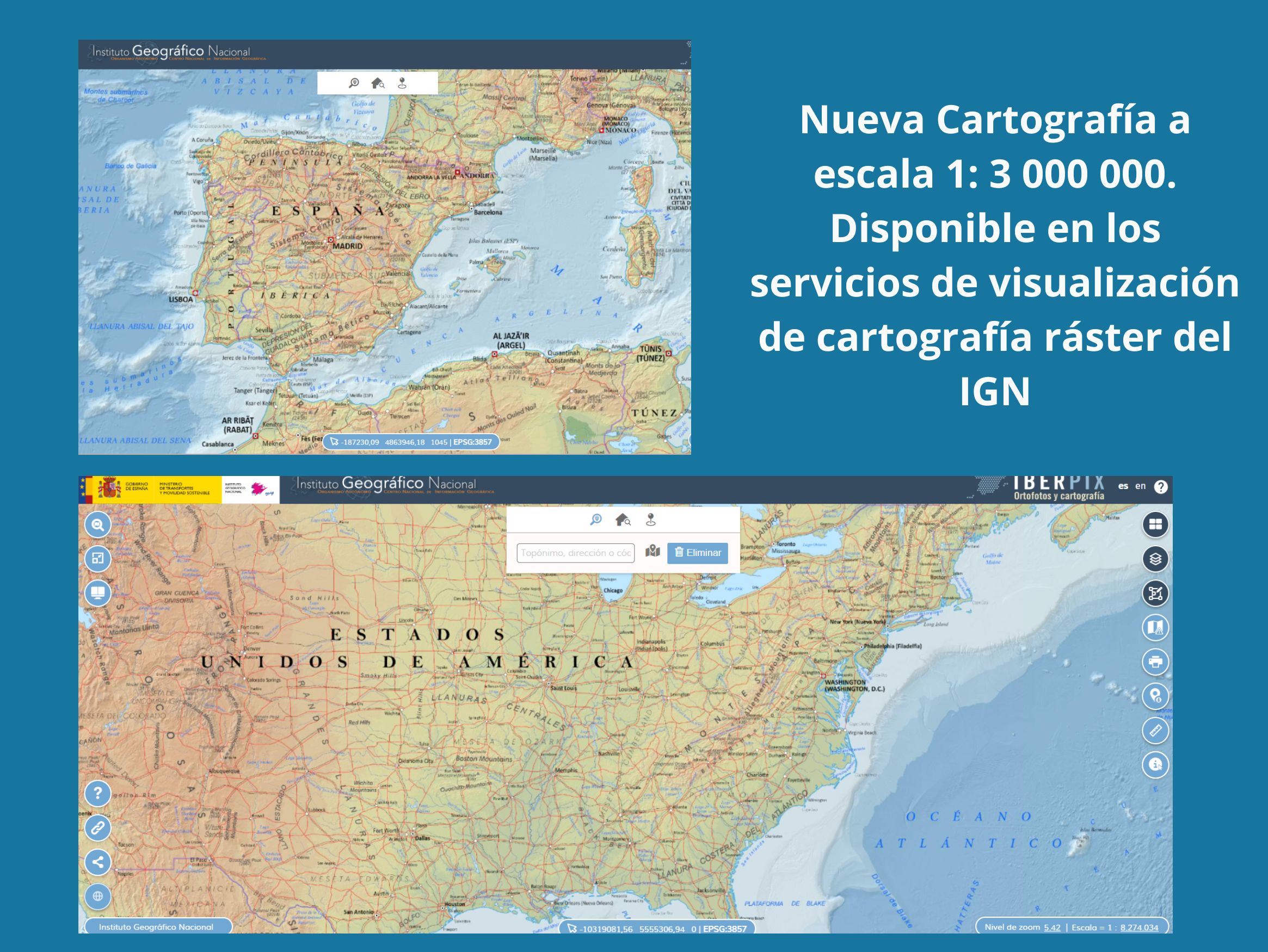Open the map incident report icon
Image resolution: width=1268 pixels, height=952 pixels.
1155,628
